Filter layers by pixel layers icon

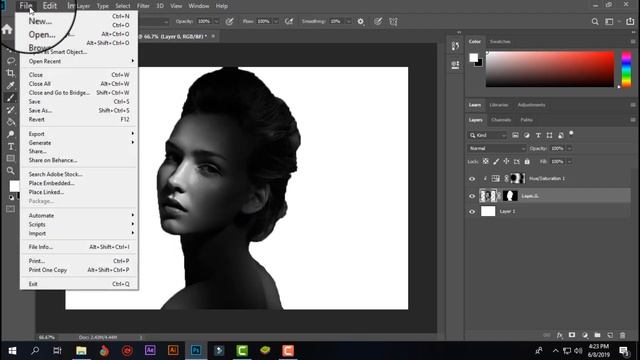pyautogui.click(x=515, y=135)
